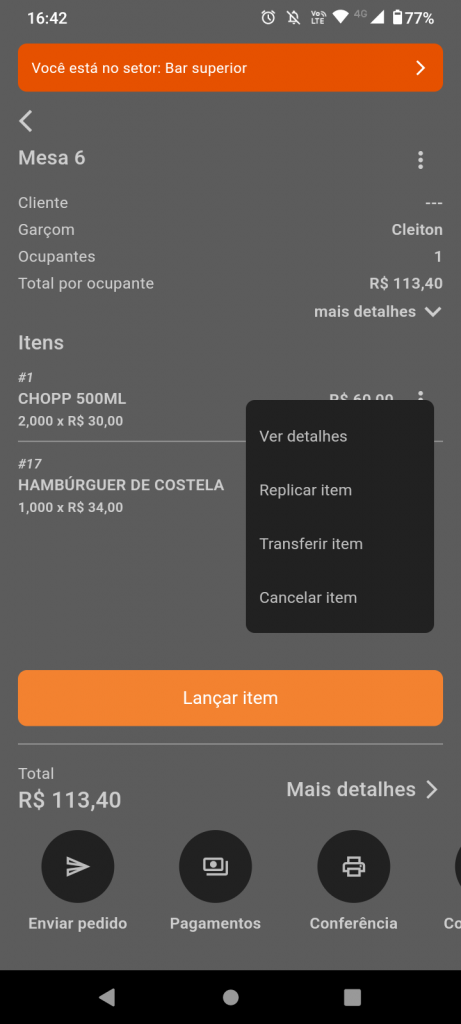Tap the back arrow above Mesa 6

coord(25,121)
